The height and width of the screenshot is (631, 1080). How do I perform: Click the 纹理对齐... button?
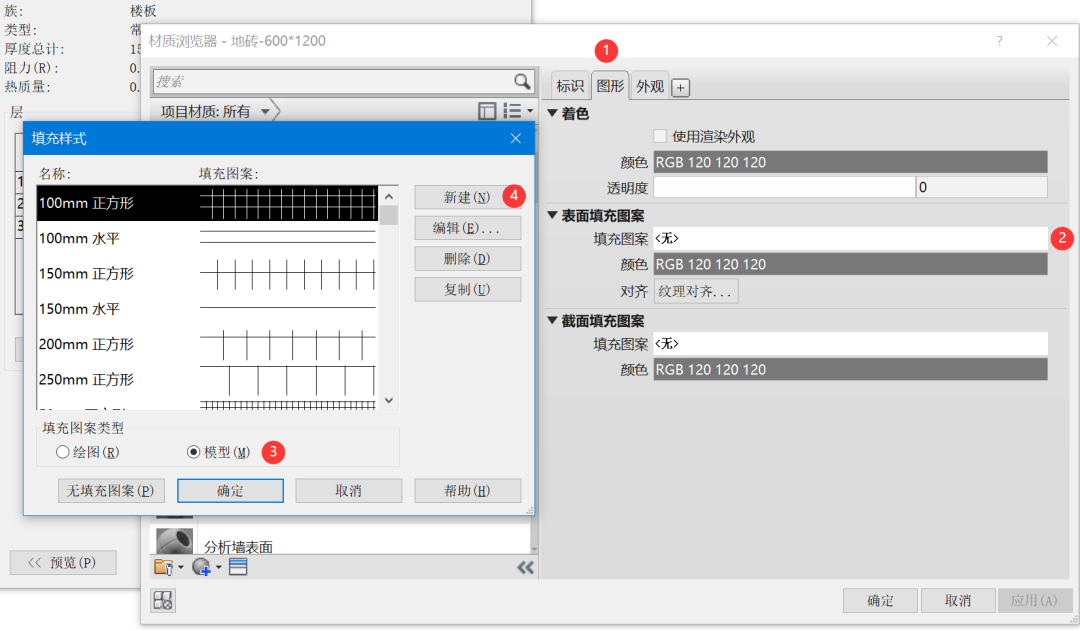tap(696, 291)
